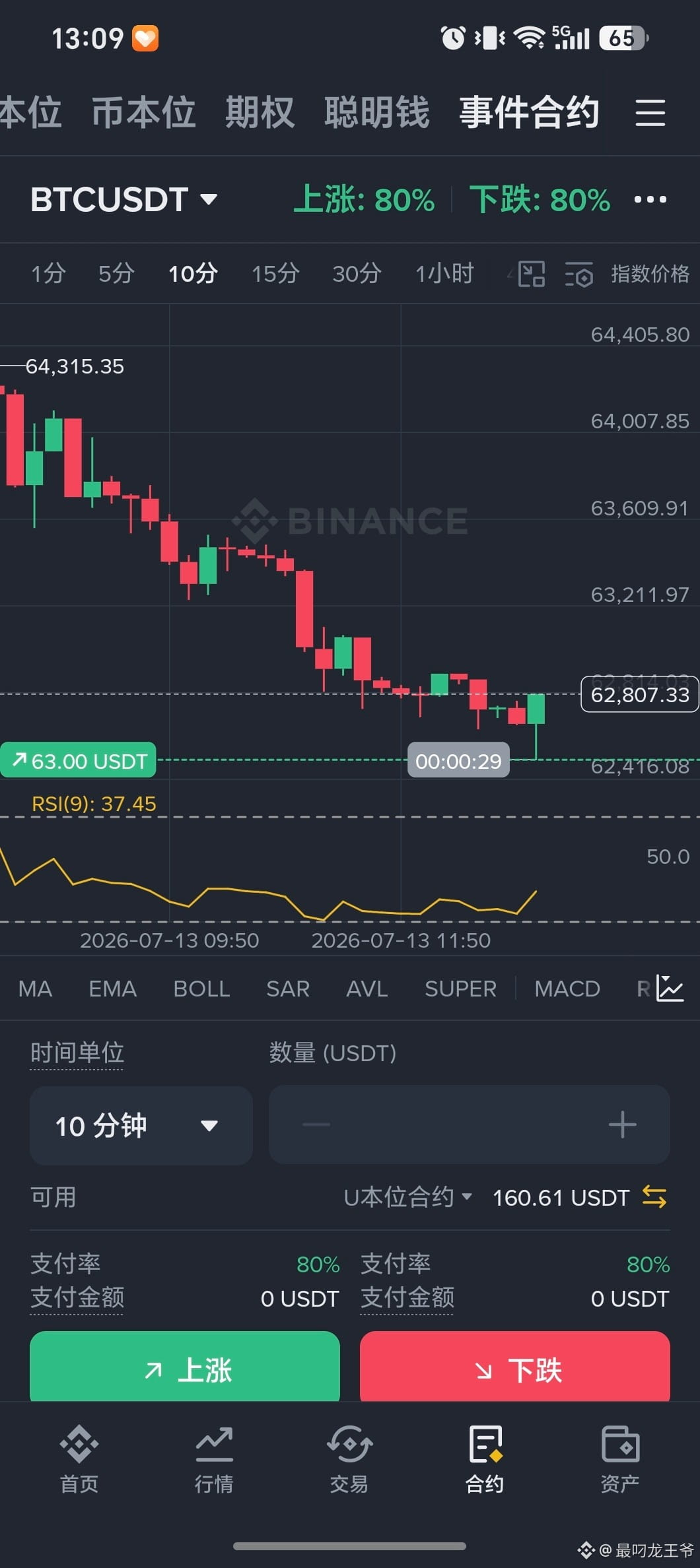Select the 30分 chart interval
Viewport: 700px width, 1568px height.
click(357, 273)
